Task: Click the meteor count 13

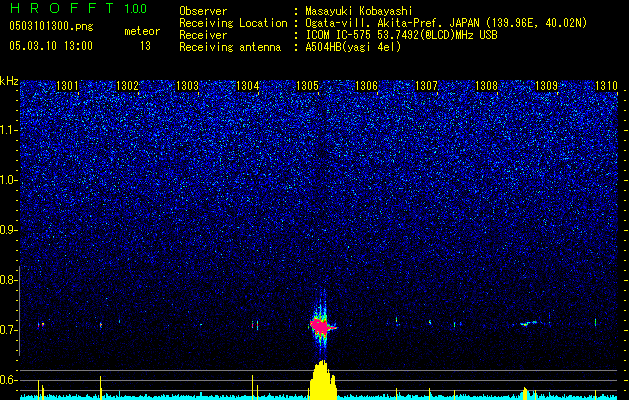Action: click(145, 46)
